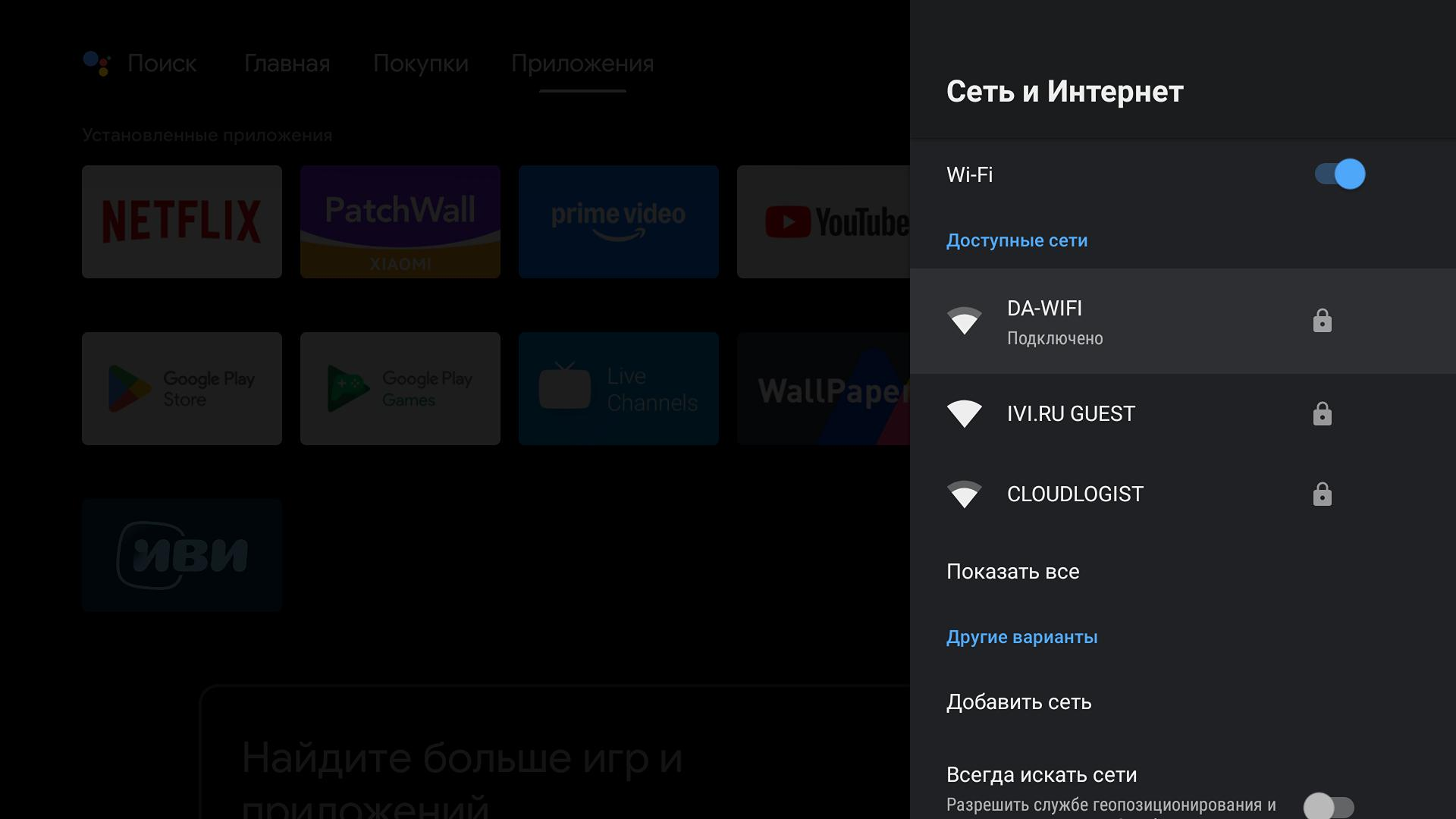Screen dimensions: 1456x819
Task: Click the Доступные сети section header
Action: (1017, 240)
